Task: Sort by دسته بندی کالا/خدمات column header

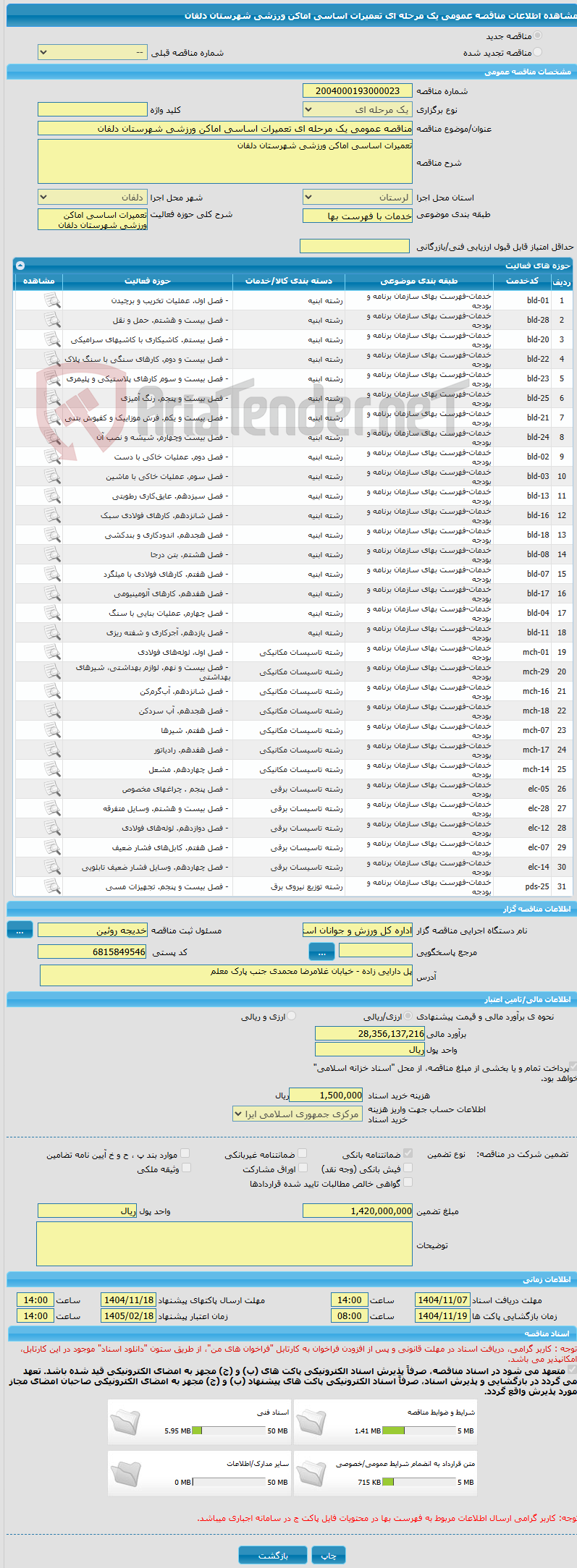Action: click(x=288, y=281)
